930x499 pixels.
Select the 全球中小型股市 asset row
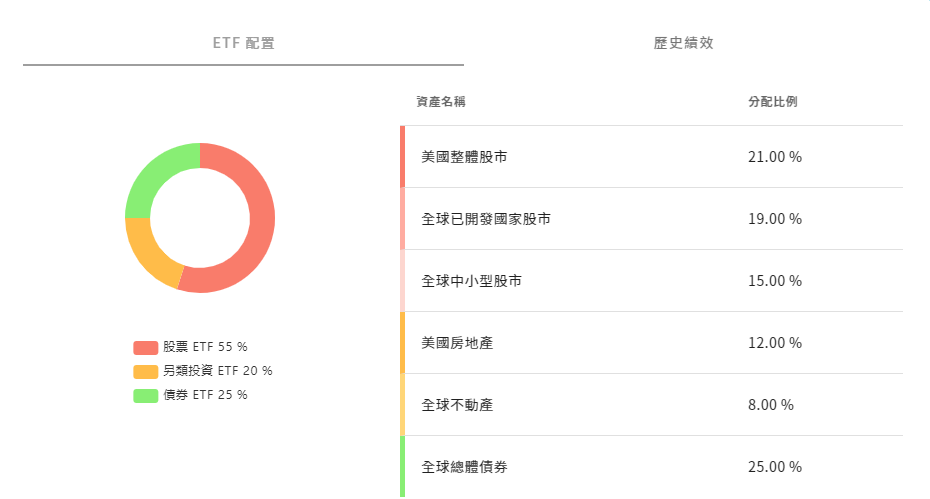652,281
